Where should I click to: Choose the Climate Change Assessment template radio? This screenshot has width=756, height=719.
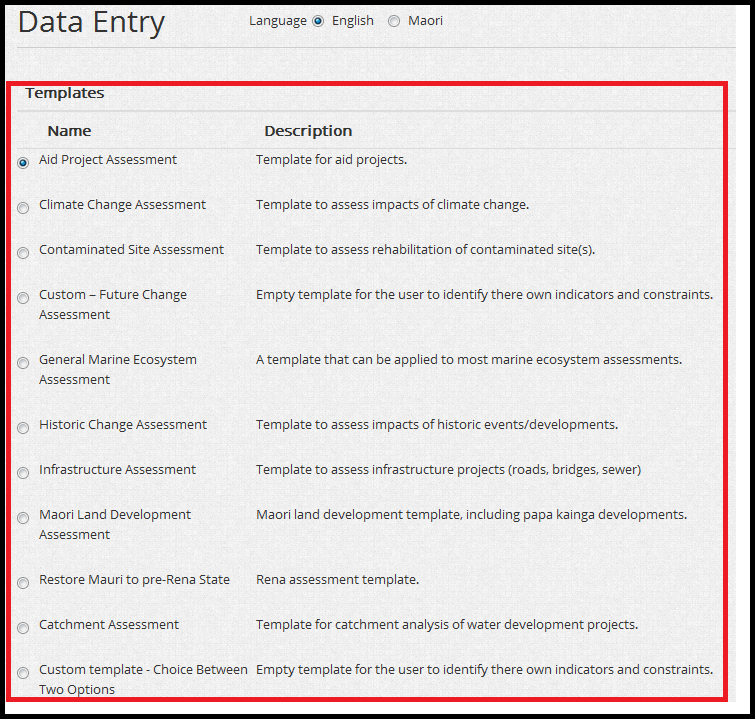23,208
